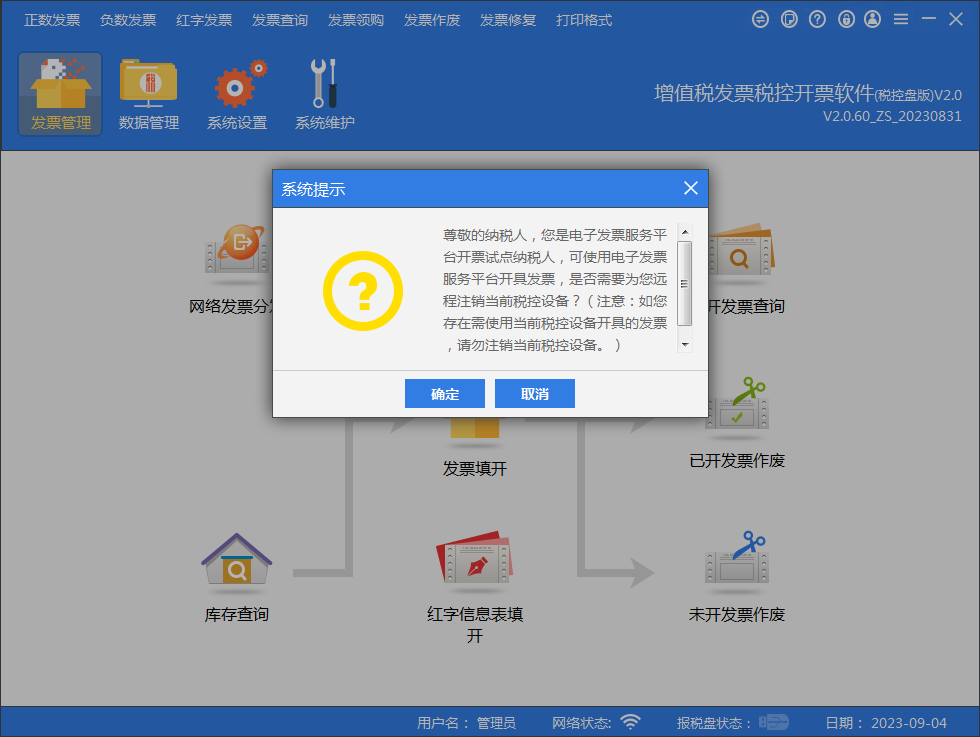Click the network status wifi icon
This screenshot has height=737, width=980.
pyautogui.click(x=630, y=721)
